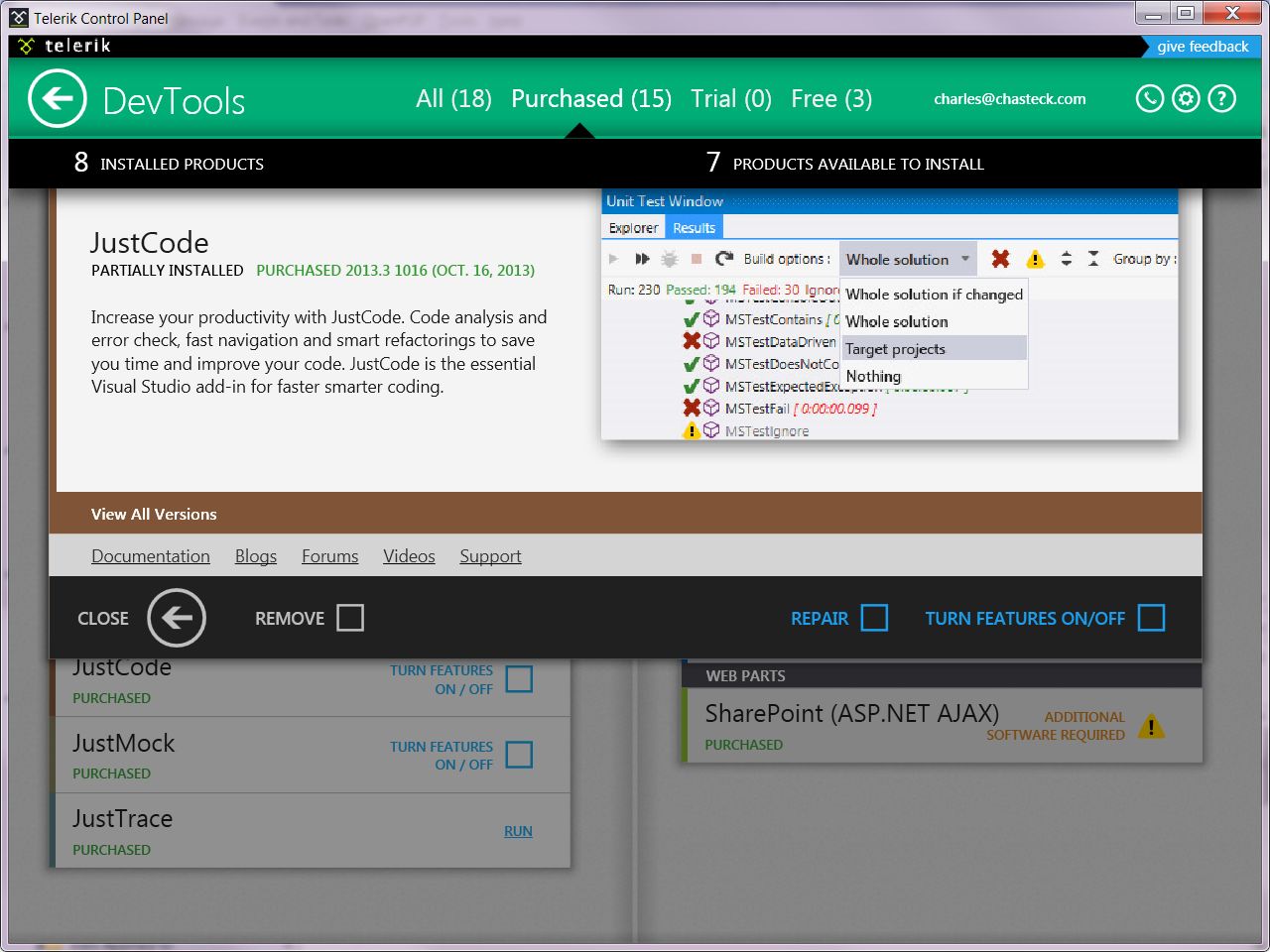This screenshot has width=1270, height=952.
Task: Check TURN FEATURES ON/OFF in dark action bar
Action: click(x=1151, y=618)
